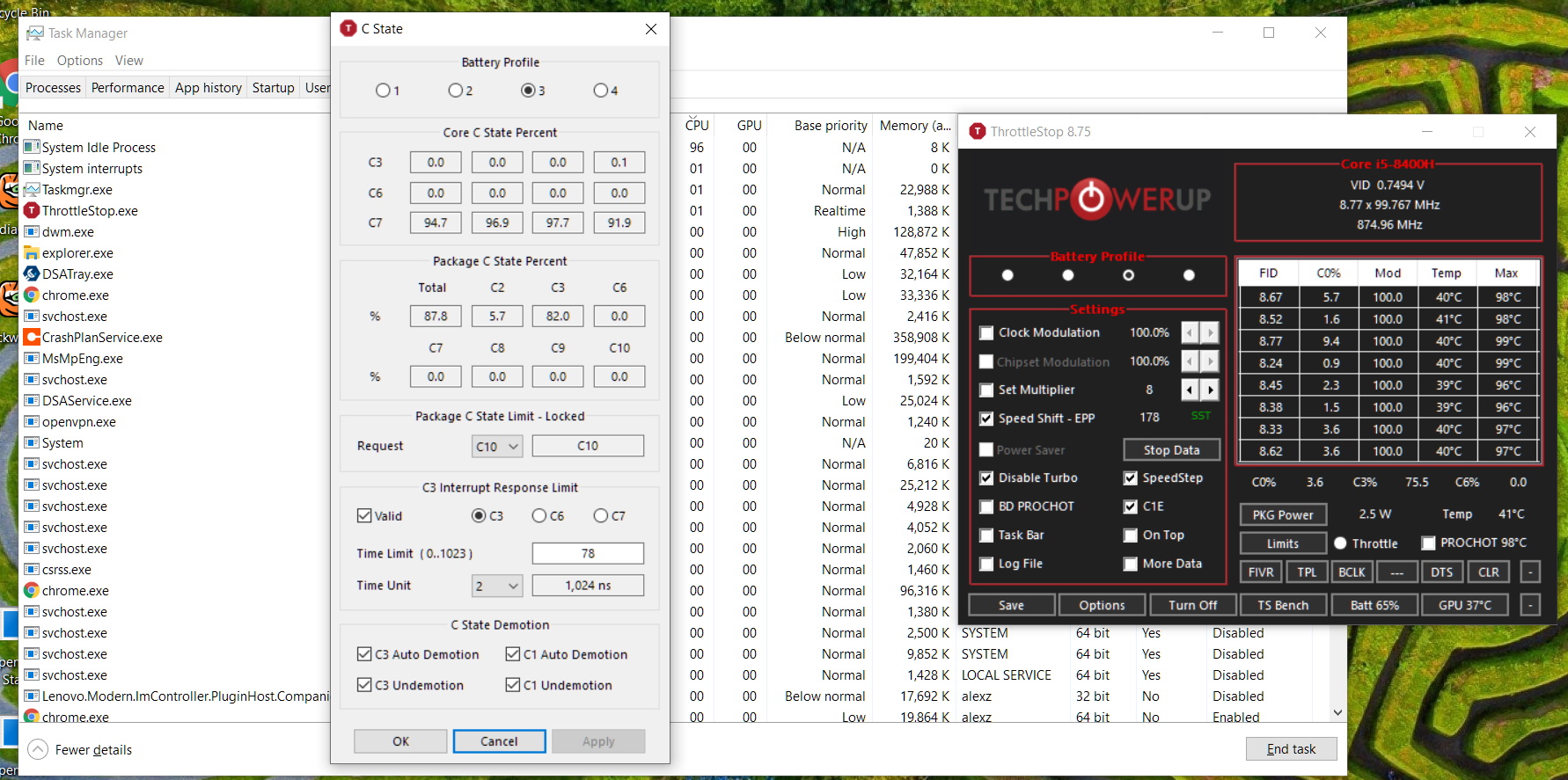Click the TechPowerUp logo in ThrottleStop

click(1097, 200)
